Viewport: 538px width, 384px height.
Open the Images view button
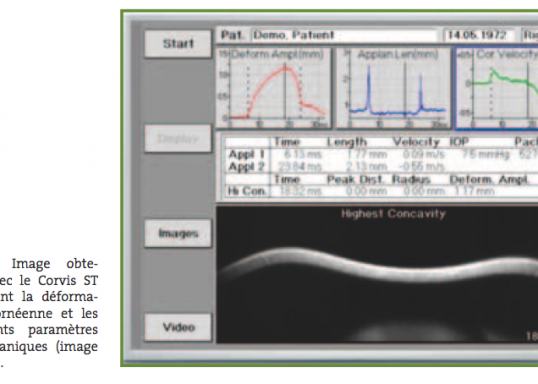point(178,233)
